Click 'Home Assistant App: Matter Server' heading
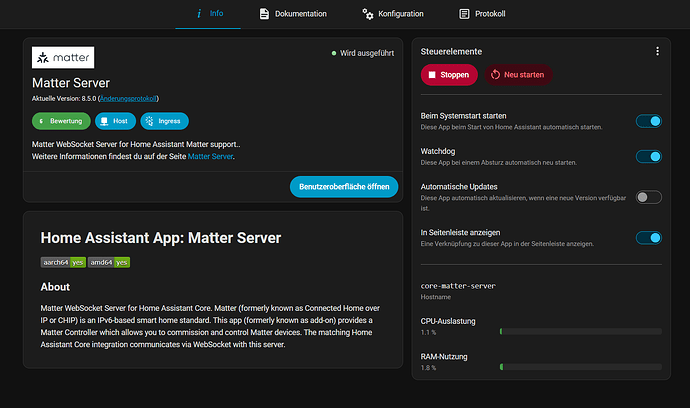 click(161, 238)
